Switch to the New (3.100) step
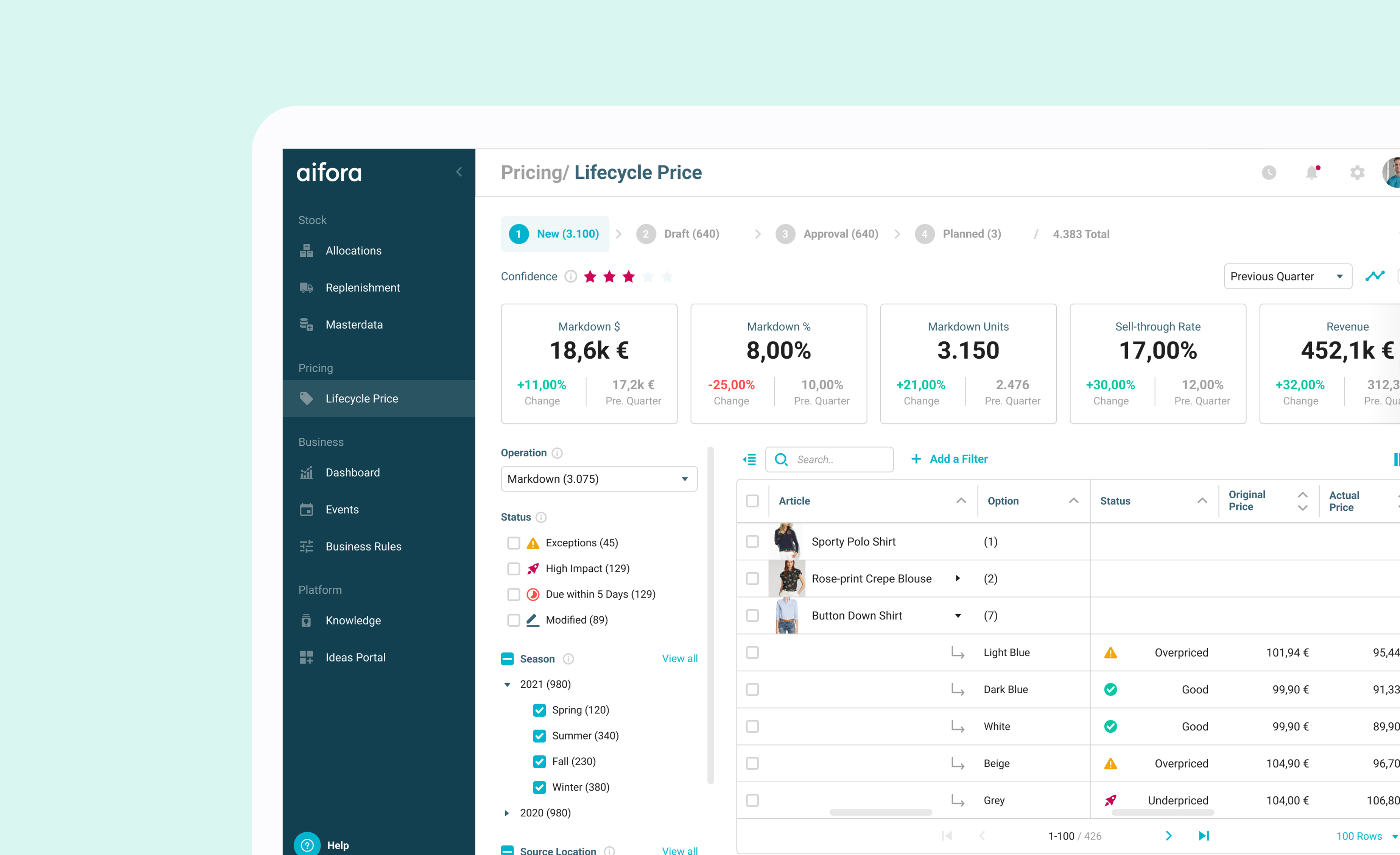This screenshot has height=855, width=1400. tap(554, 234)
